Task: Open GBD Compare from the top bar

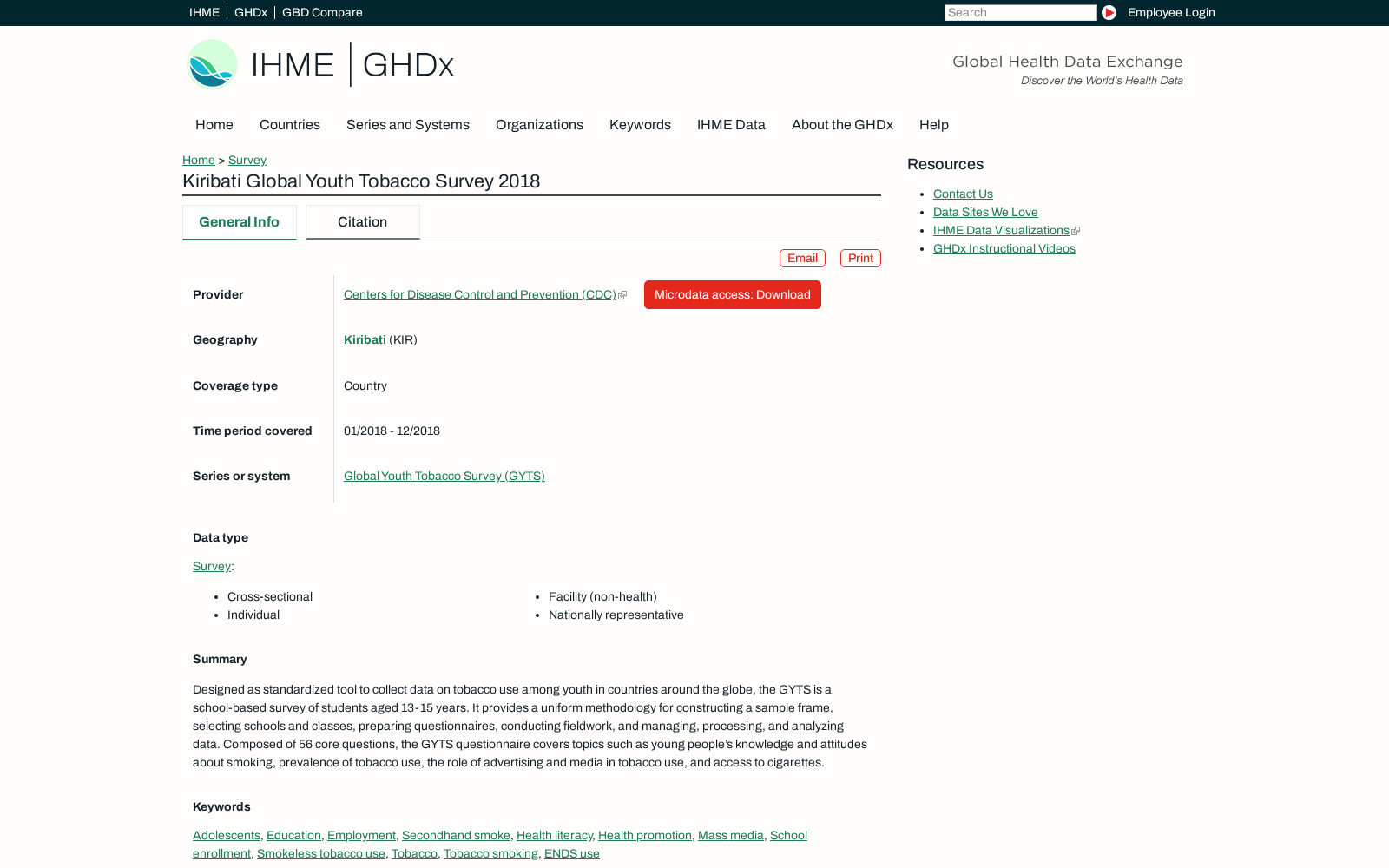Action: [322, 12]
